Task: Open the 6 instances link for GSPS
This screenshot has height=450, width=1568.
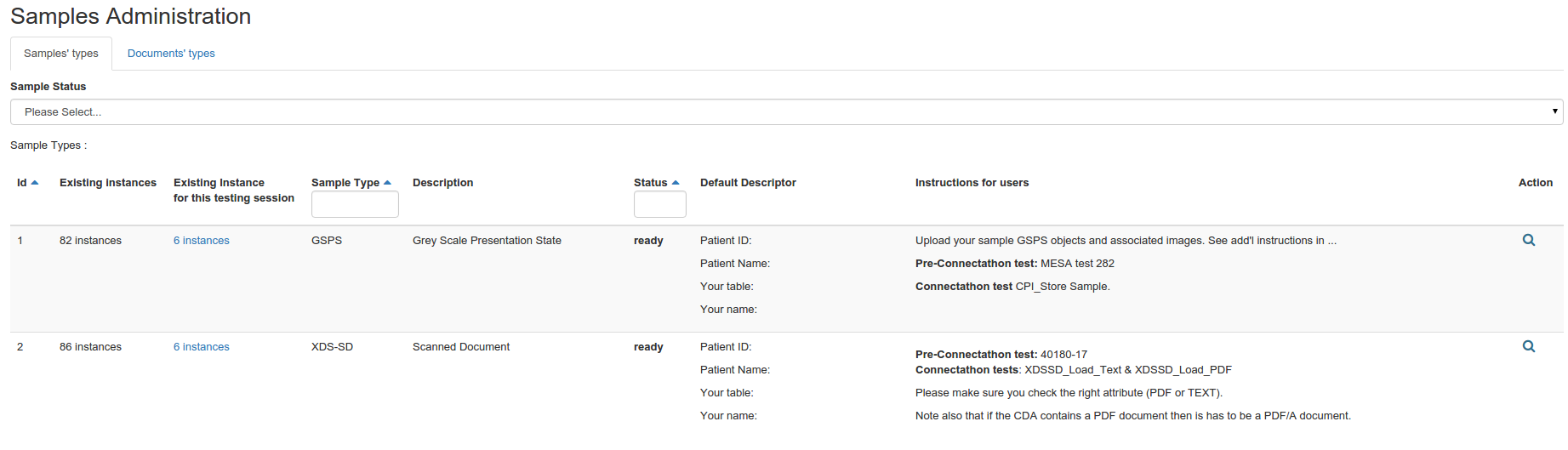Action: pos(202,241)
